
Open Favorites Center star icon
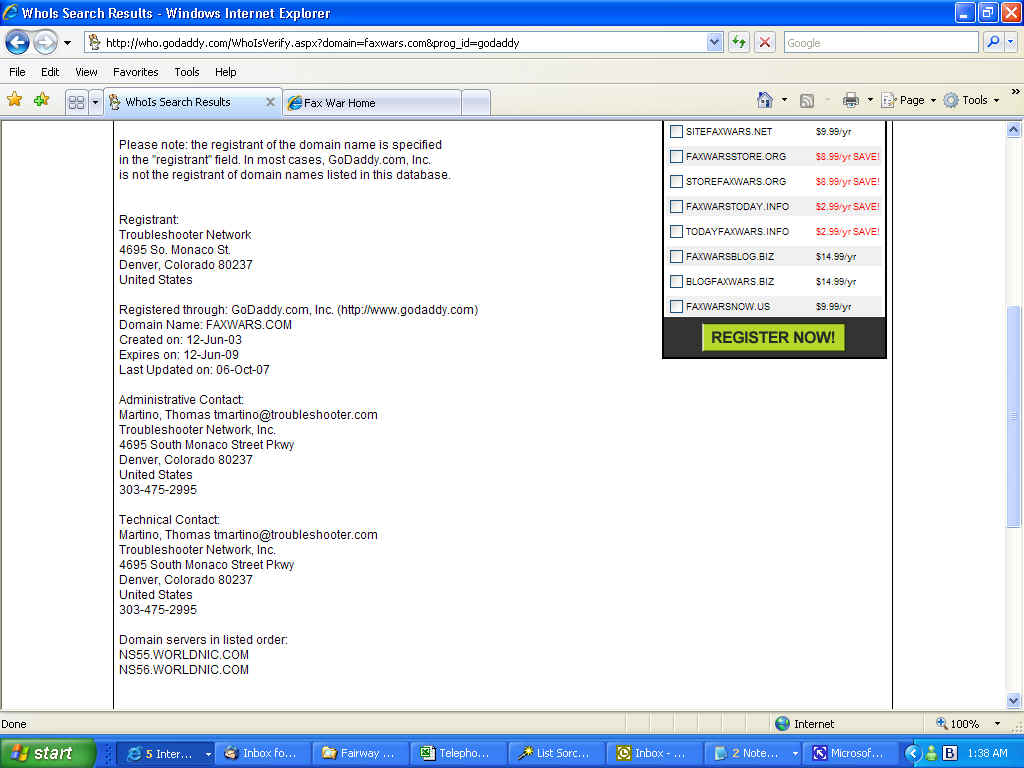14,100
